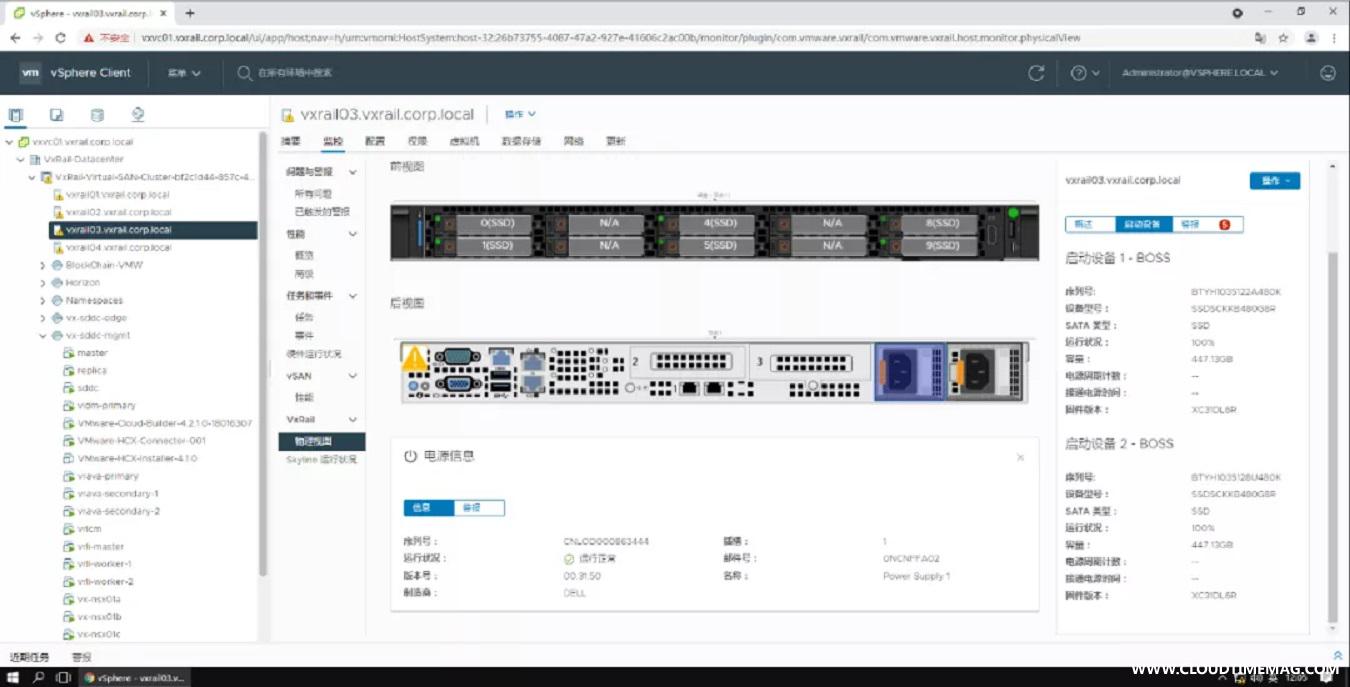Collapse the vxvc01.vxrail.corp.local tree node

[x=9, y=142]
